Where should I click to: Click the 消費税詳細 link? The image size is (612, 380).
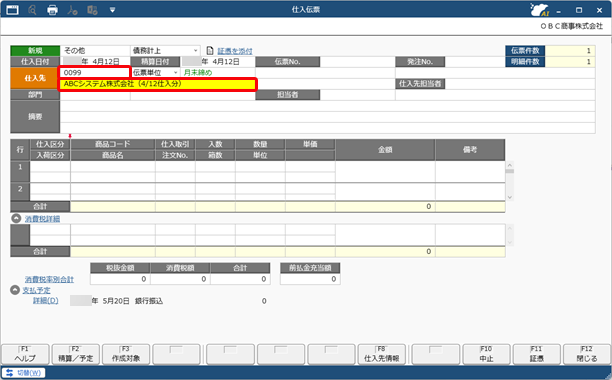[42, 219]
